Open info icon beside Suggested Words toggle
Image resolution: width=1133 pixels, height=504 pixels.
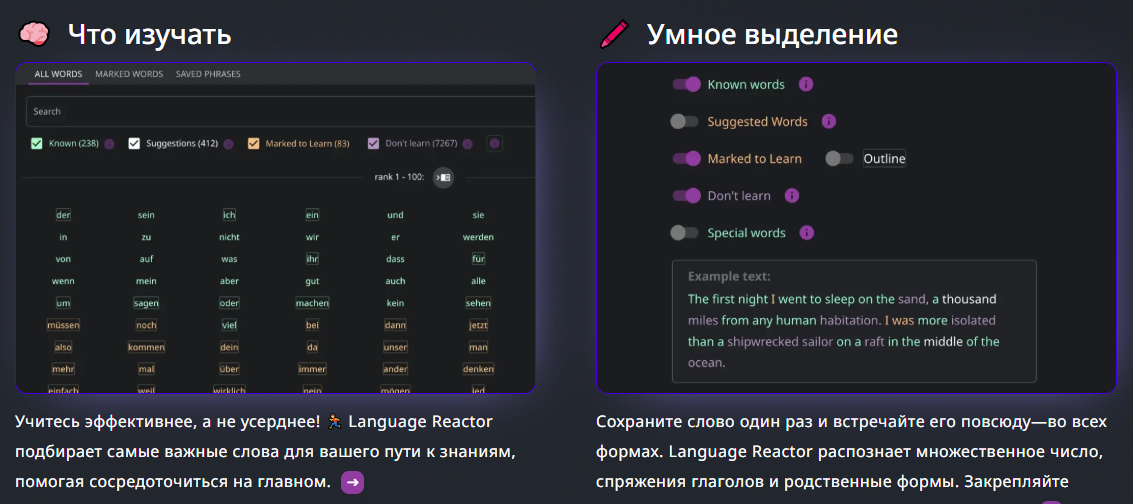tap(829, 121)
